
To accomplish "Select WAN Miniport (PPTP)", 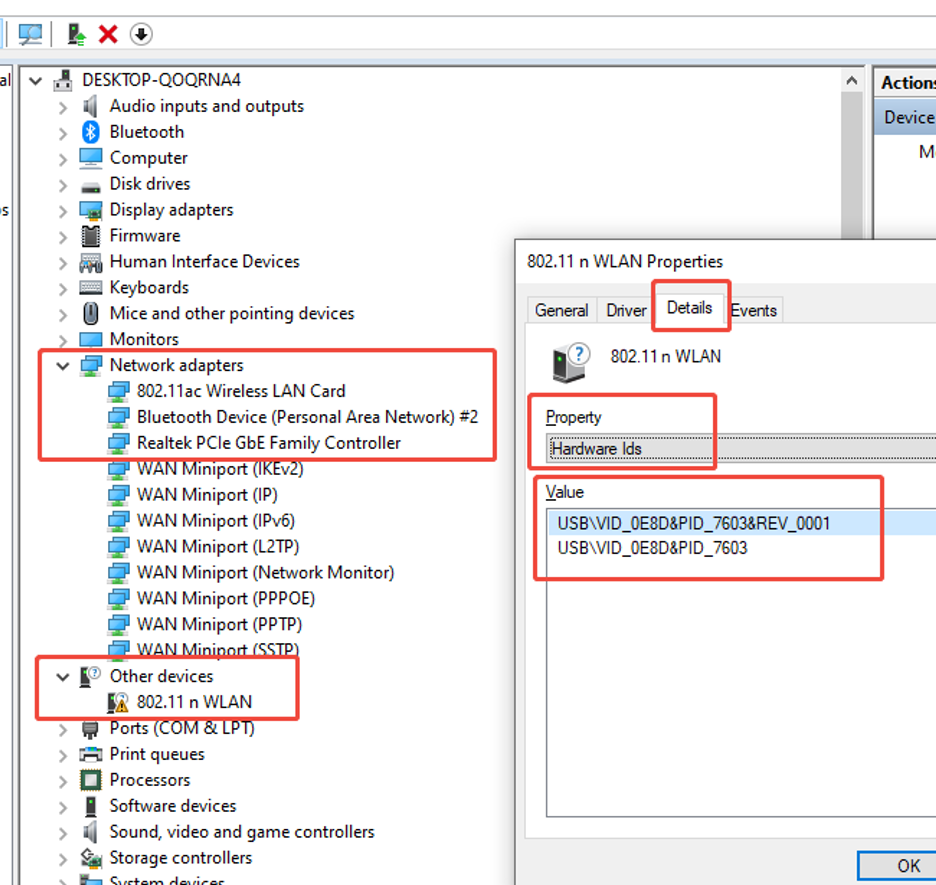I will pos(220,625).
